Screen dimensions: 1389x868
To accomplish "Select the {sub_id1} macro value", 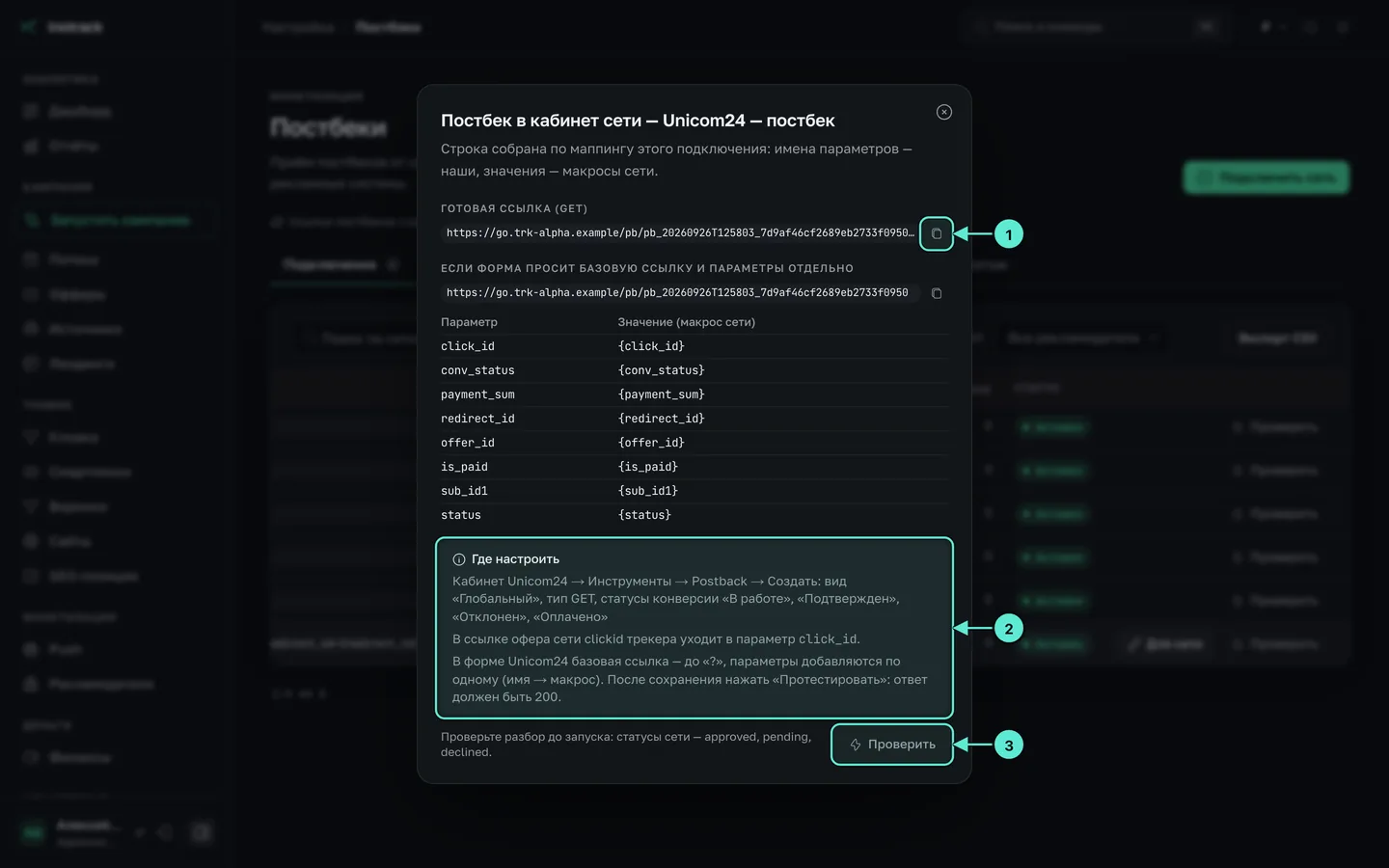I will point(648,491).
